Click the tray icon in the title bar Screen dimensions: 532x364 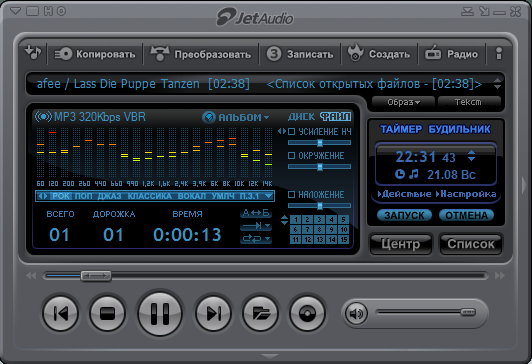[467, 11]
